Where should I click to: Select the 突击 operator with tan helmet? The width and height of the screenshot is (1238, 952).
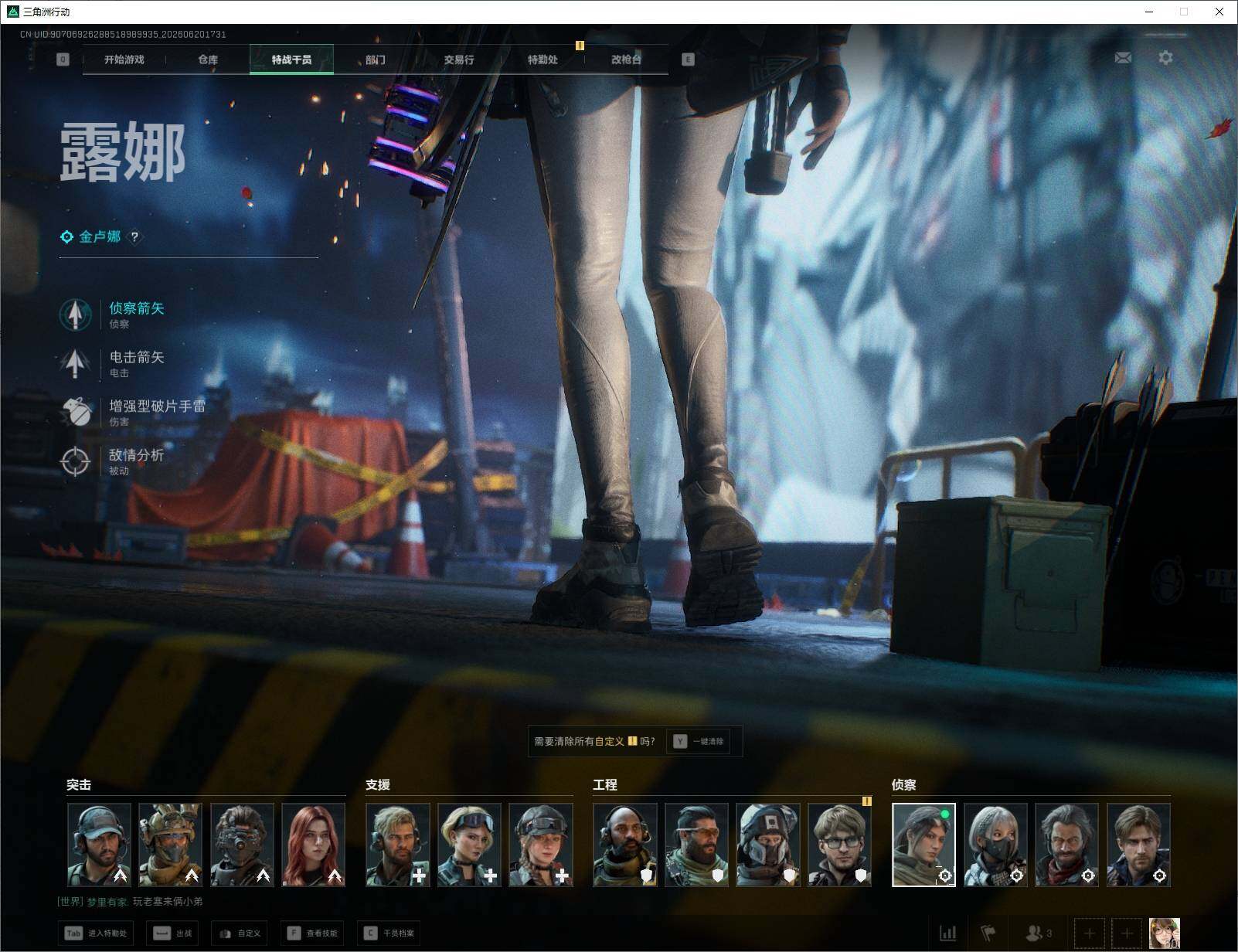(170, 845)
